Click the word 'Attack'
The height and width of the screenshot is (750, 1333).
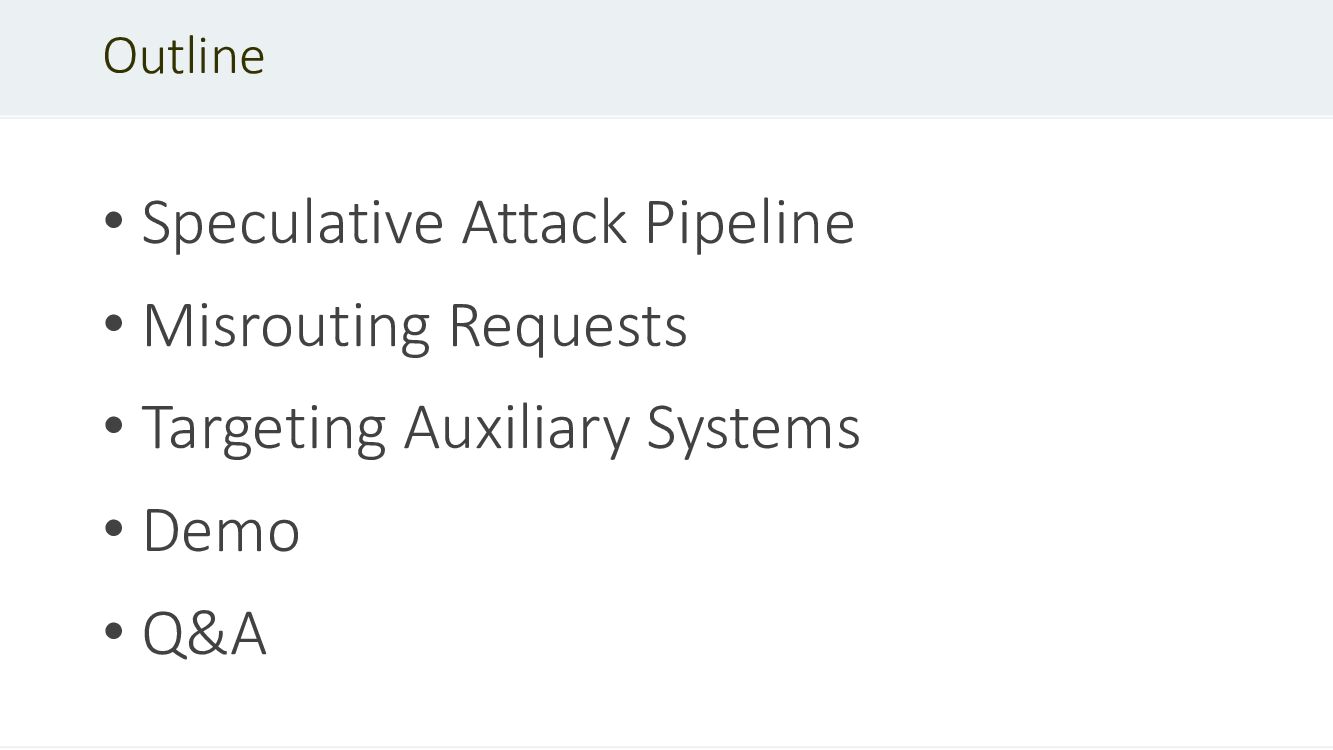click(544, 222)
